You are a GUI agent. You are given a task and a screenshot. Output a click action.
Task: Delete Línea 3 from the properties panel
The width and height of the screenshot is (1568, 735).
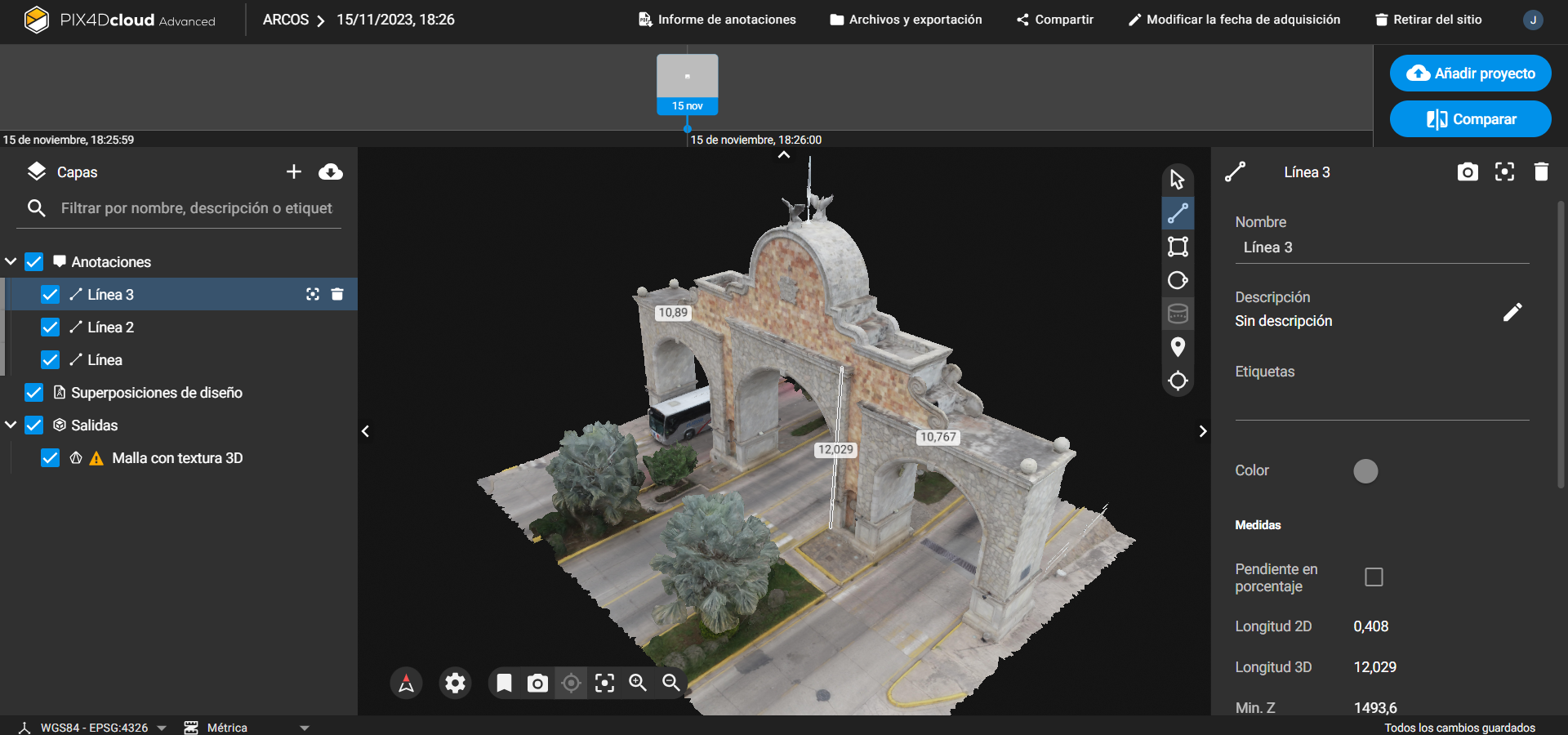point(1541,171)
